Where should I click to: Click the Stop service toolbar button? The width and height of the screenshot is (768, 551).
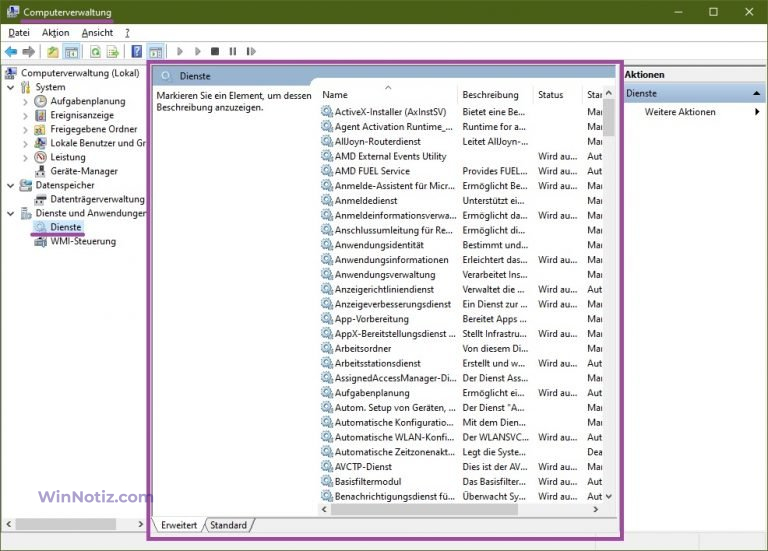214,51
